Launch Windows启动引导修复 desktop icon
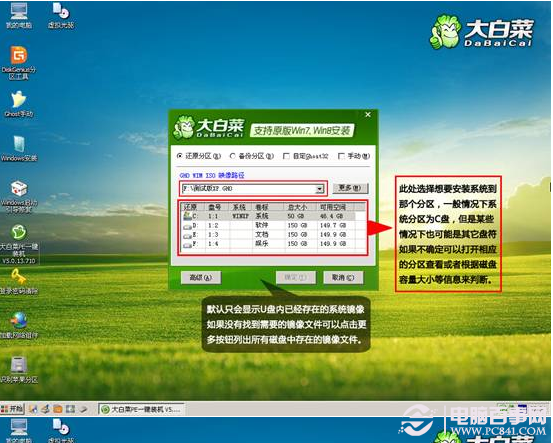Screen dimensions: 553x443 tap(19, 197)
